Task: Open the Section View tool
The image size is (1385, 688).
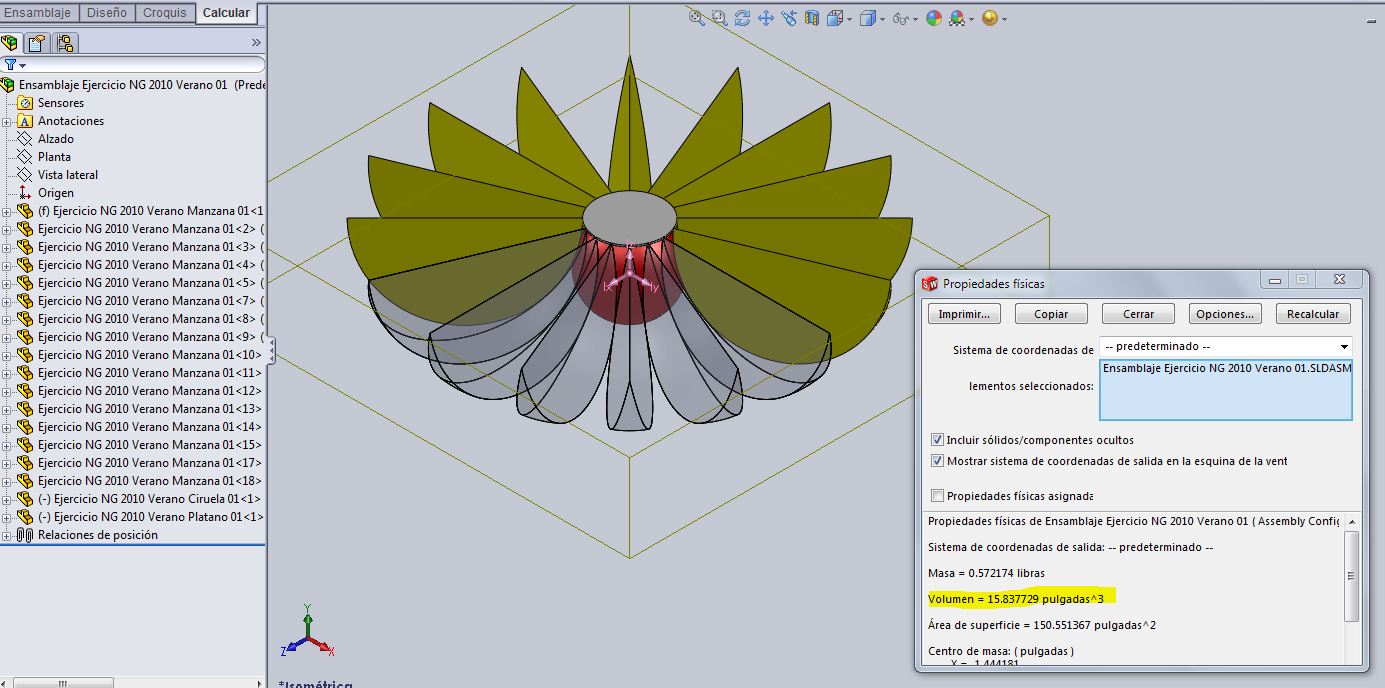Action: coord(812,18)
